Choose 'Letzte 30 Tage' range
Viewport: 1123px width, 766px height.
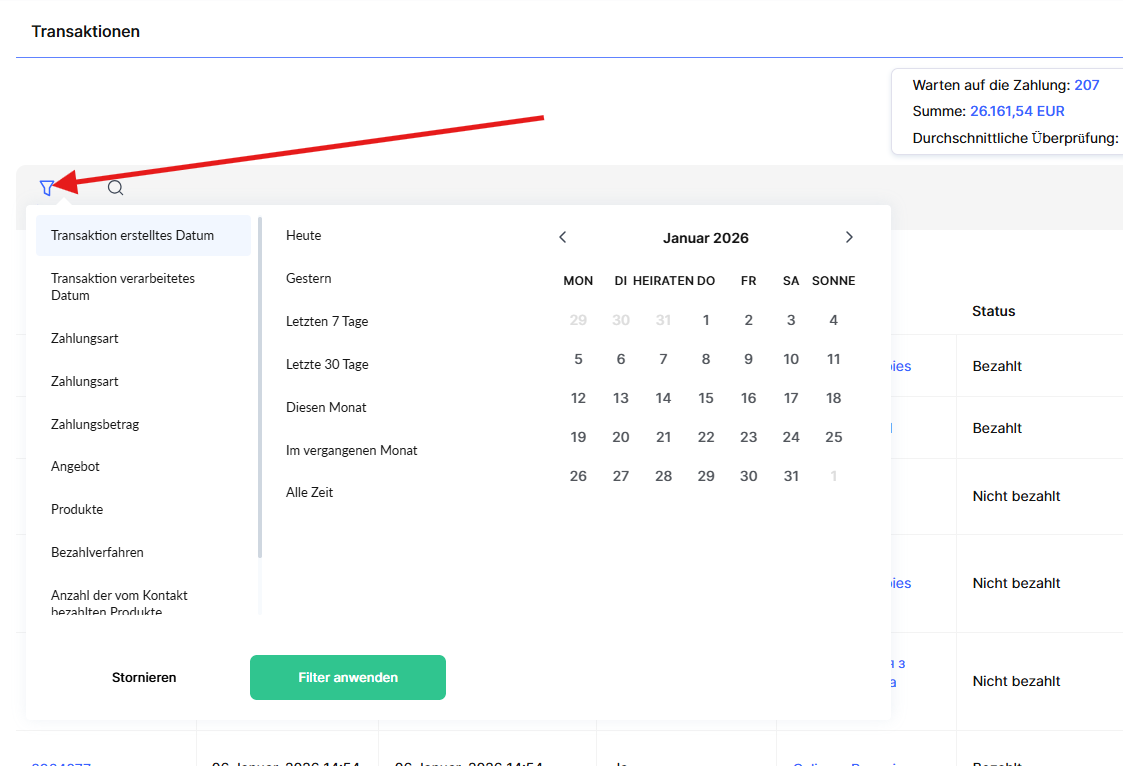pos(327,365)
